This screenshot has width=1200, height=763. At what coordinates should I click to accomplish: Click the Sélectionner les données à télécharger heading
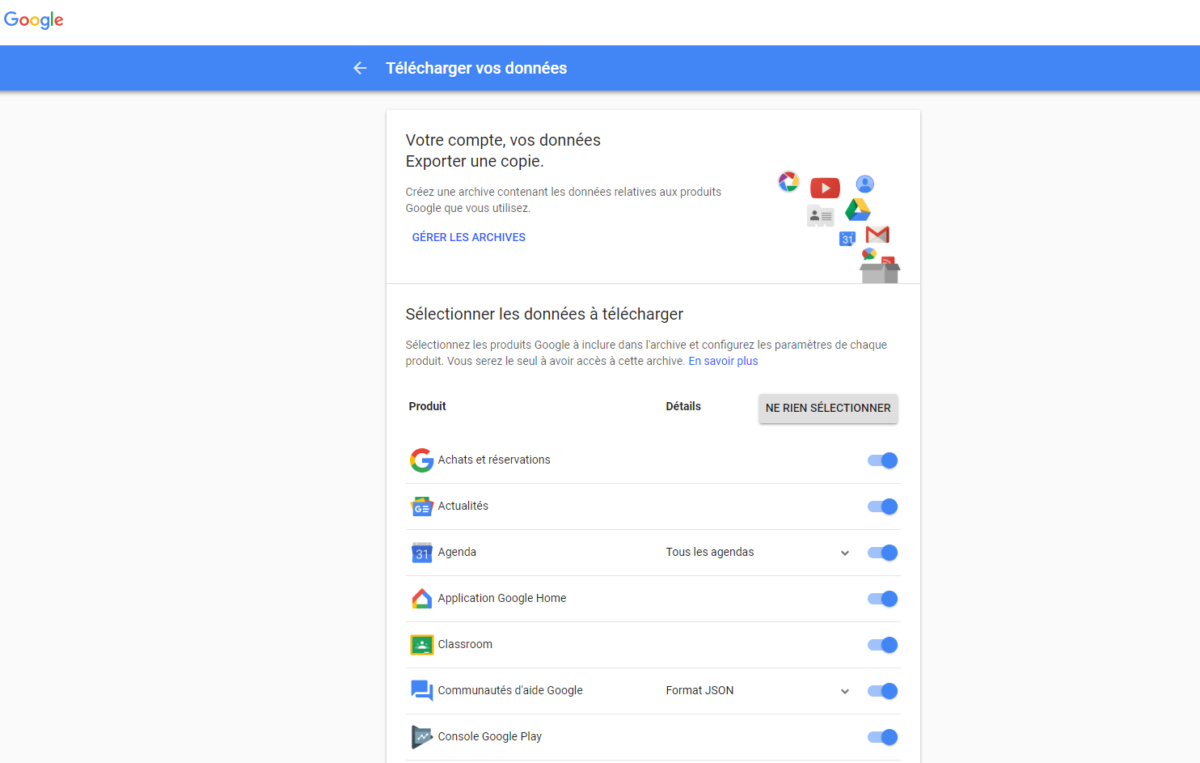544,314
